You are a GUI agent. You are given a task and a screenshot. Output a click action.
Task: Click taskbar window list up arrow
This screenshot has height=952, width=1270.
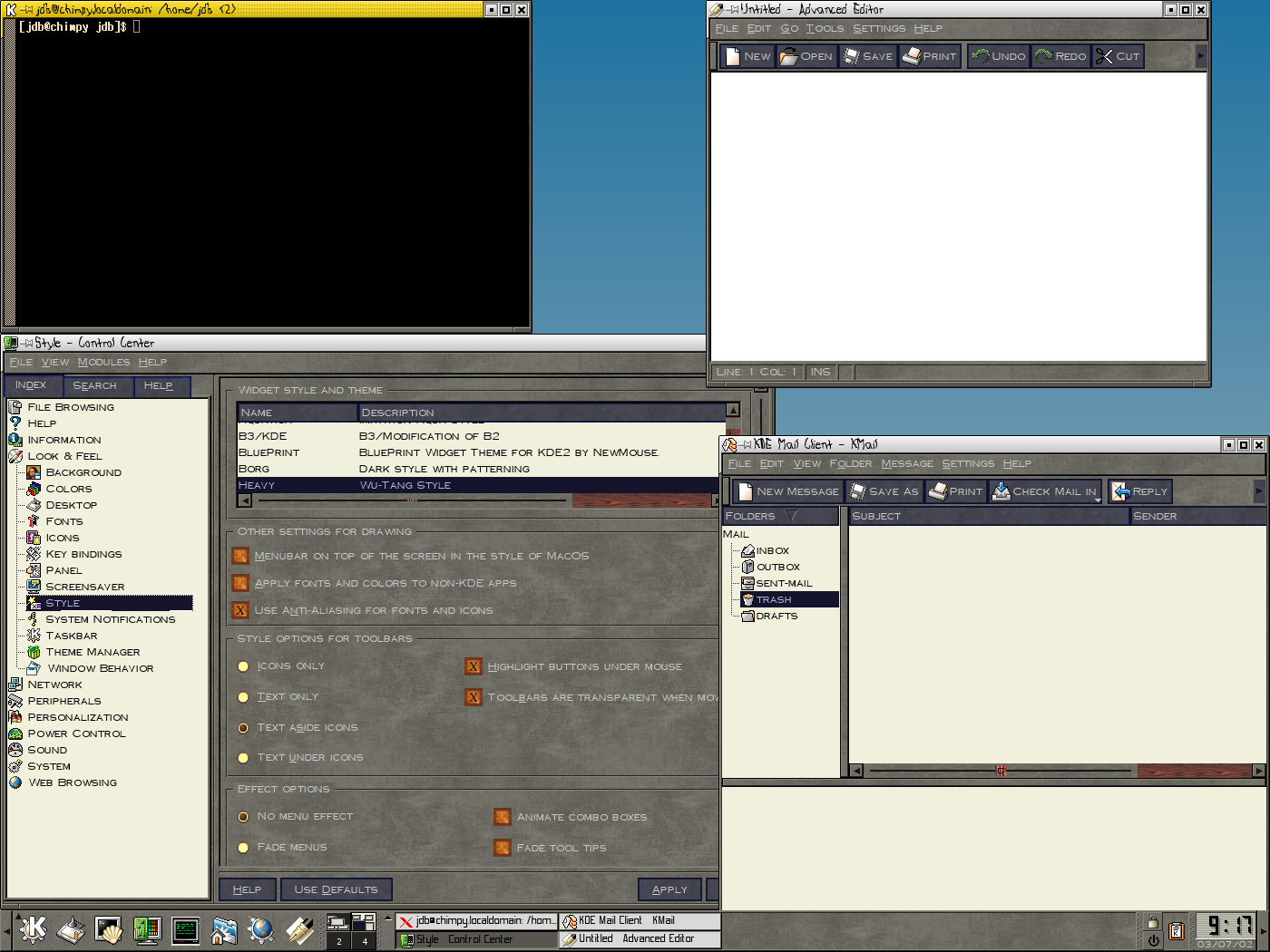[x=388, y=918]
